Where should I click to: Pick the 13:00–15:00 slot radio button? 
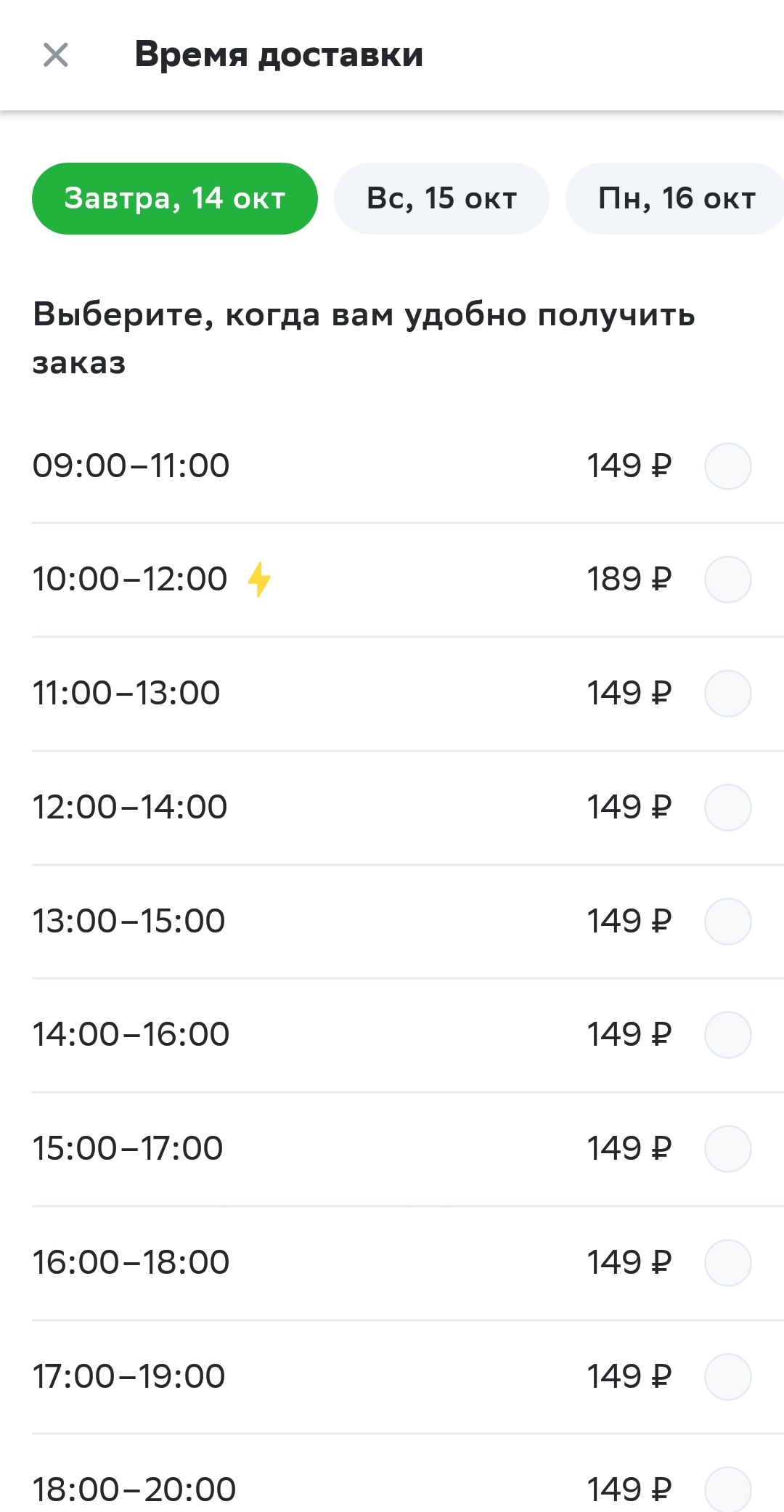727,921
